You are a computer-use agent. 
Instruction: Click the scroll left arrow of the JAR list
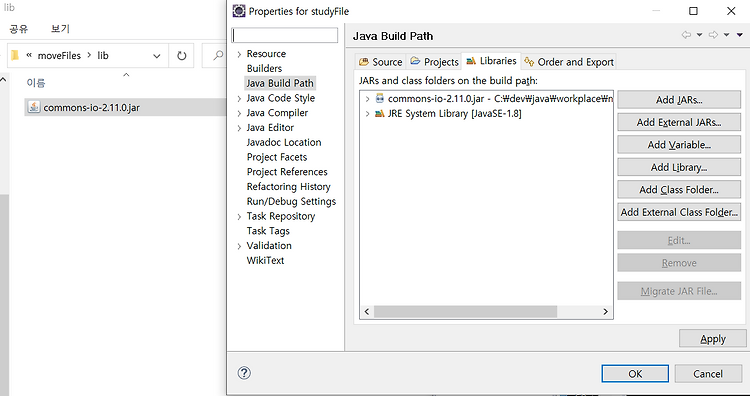[x=367, y=312]
